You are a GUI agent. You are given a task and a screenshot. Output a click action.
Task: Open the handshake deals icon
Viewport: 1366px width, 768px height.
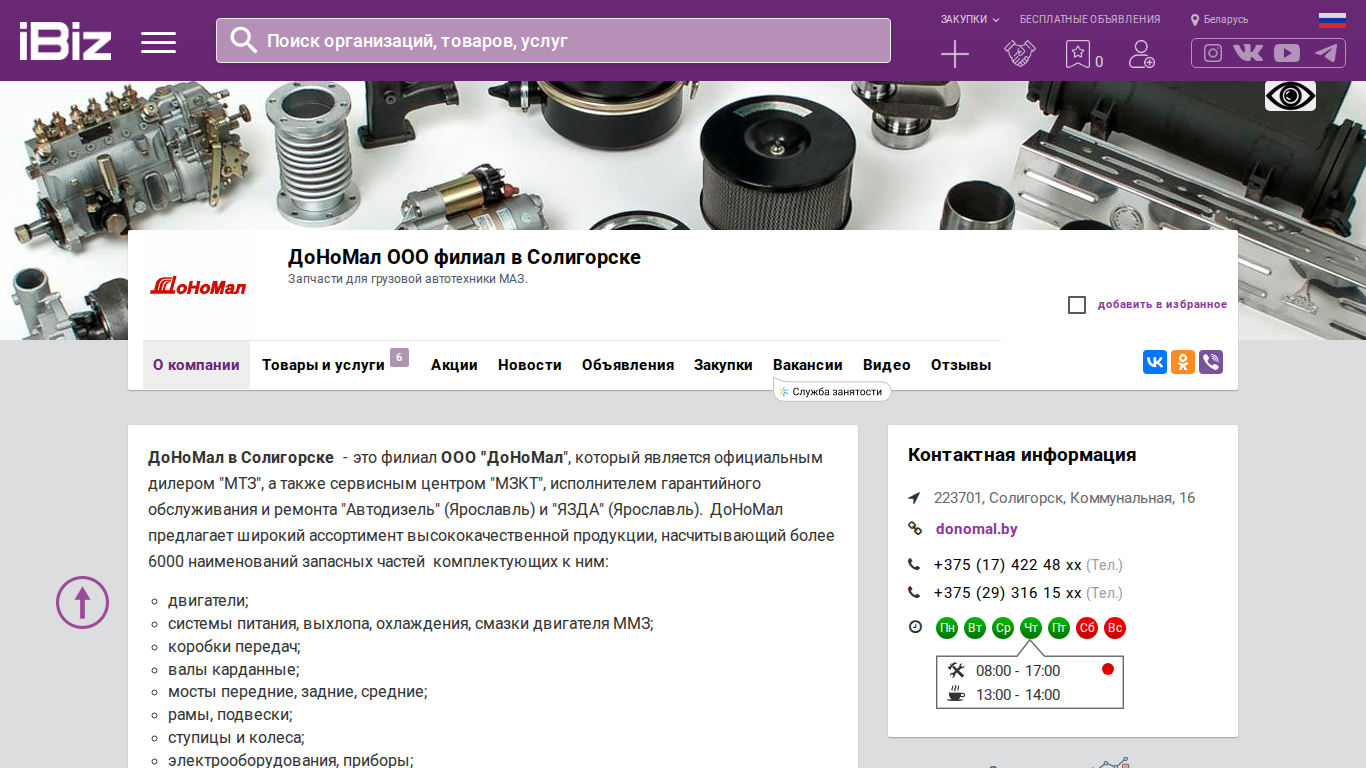1019,54
